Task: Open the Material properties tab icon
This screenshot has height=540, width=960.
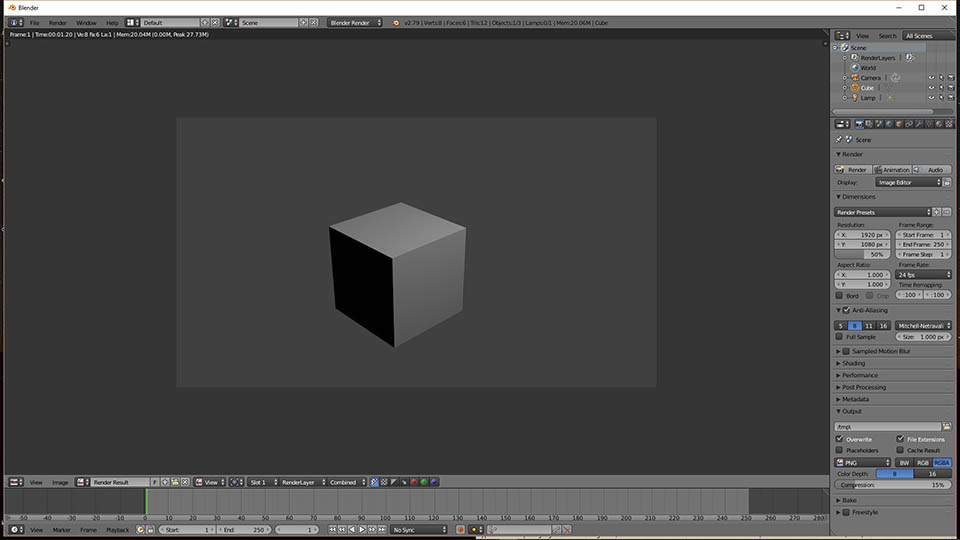Action: (939, 124)
